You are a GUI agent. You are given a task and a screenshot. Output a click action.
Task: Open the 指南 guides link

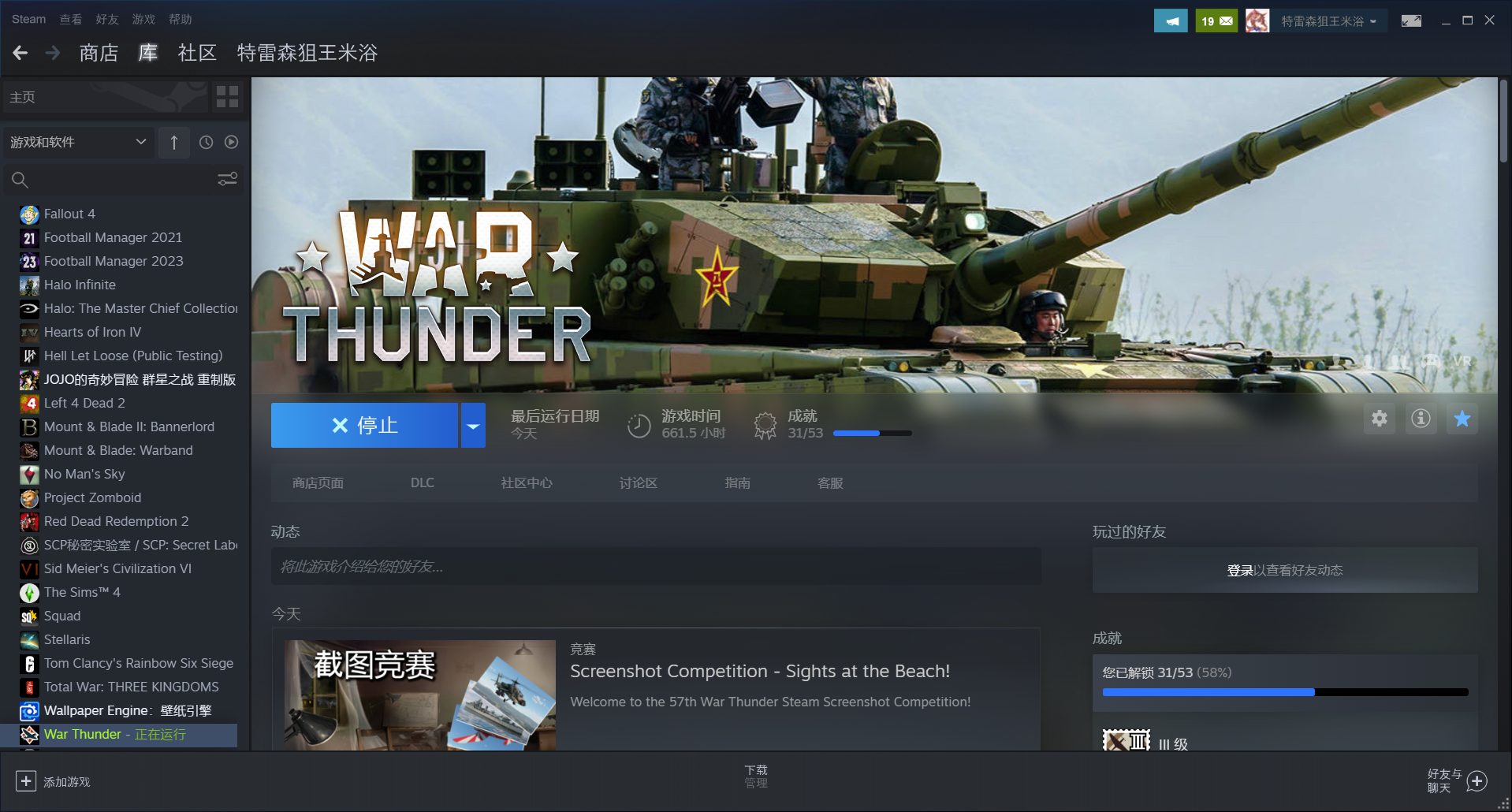coord(738,482)
